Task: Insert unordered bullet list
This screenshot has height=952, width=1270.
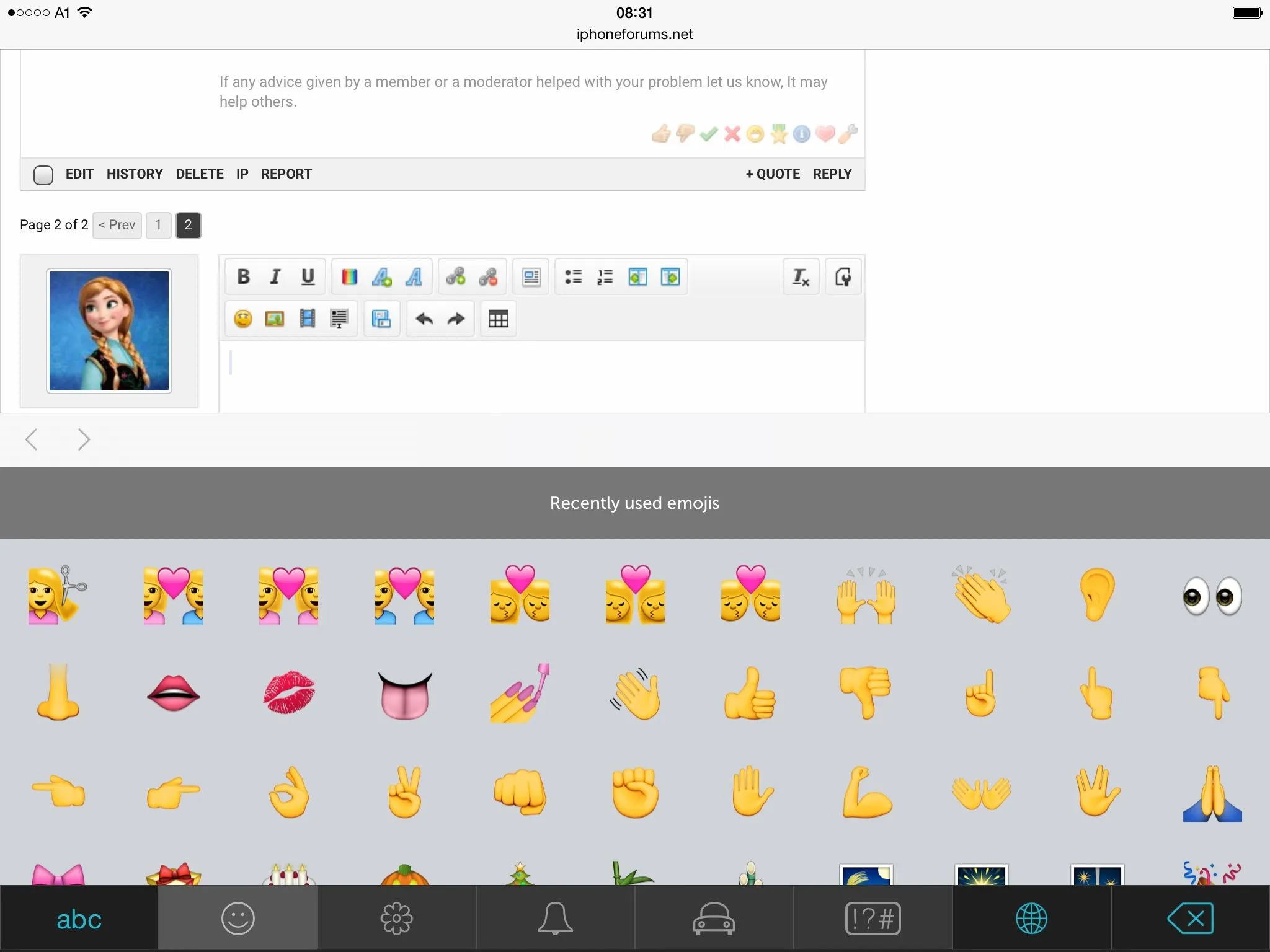Action: pyautogui.click(x=573, y=276)
